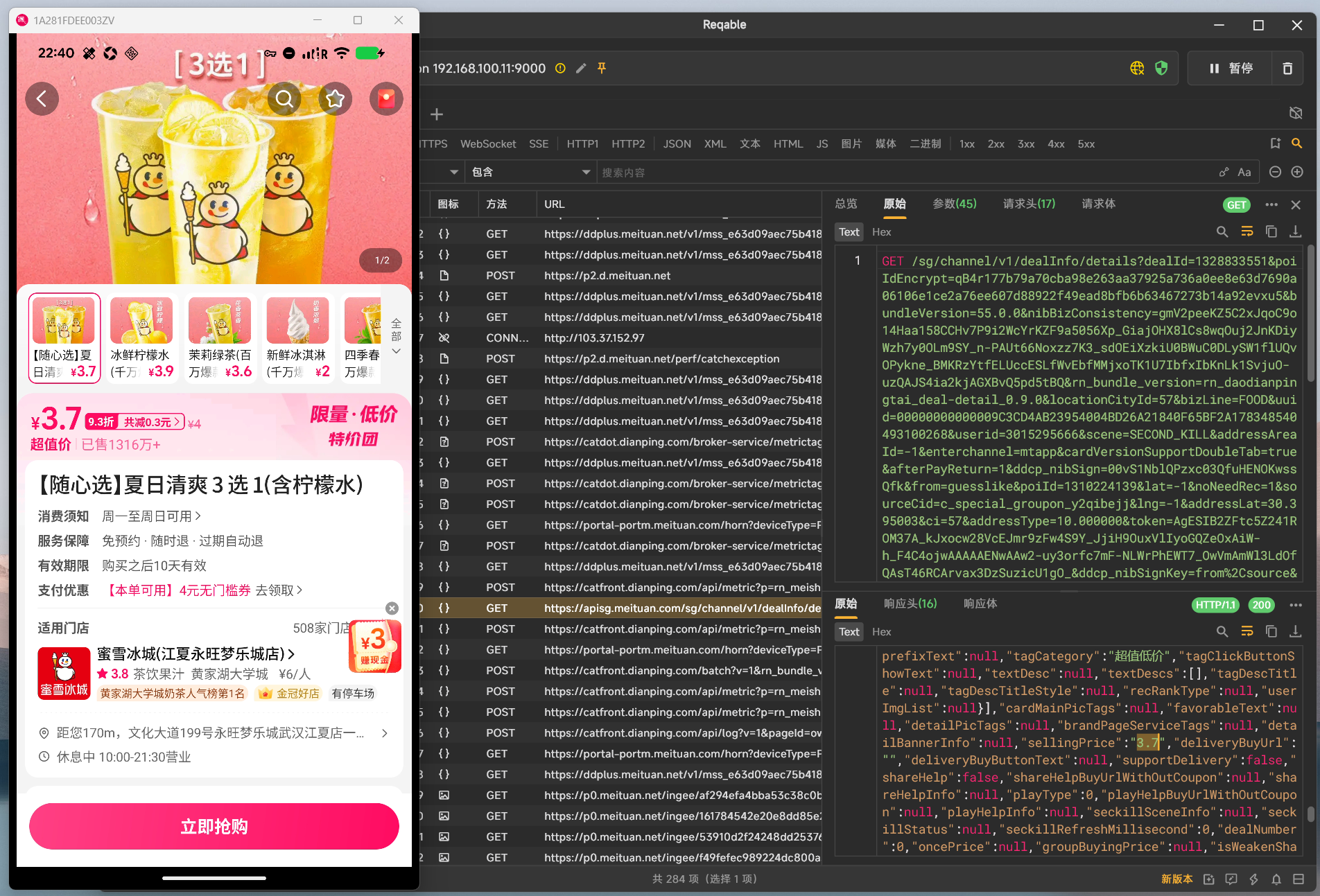Viewport: 1320px width, 896px height.
Task: Tap the back arrow in phone app
Action: 42,99
